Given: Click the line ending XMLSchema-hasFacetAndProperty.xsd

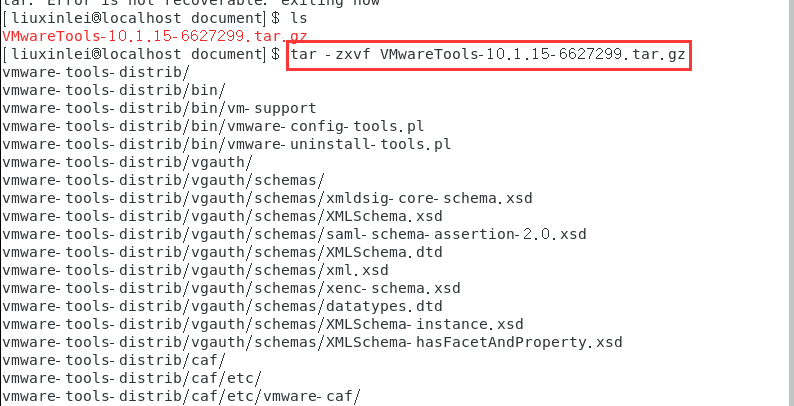Looking at the screenshot, I should pos(312,343).
